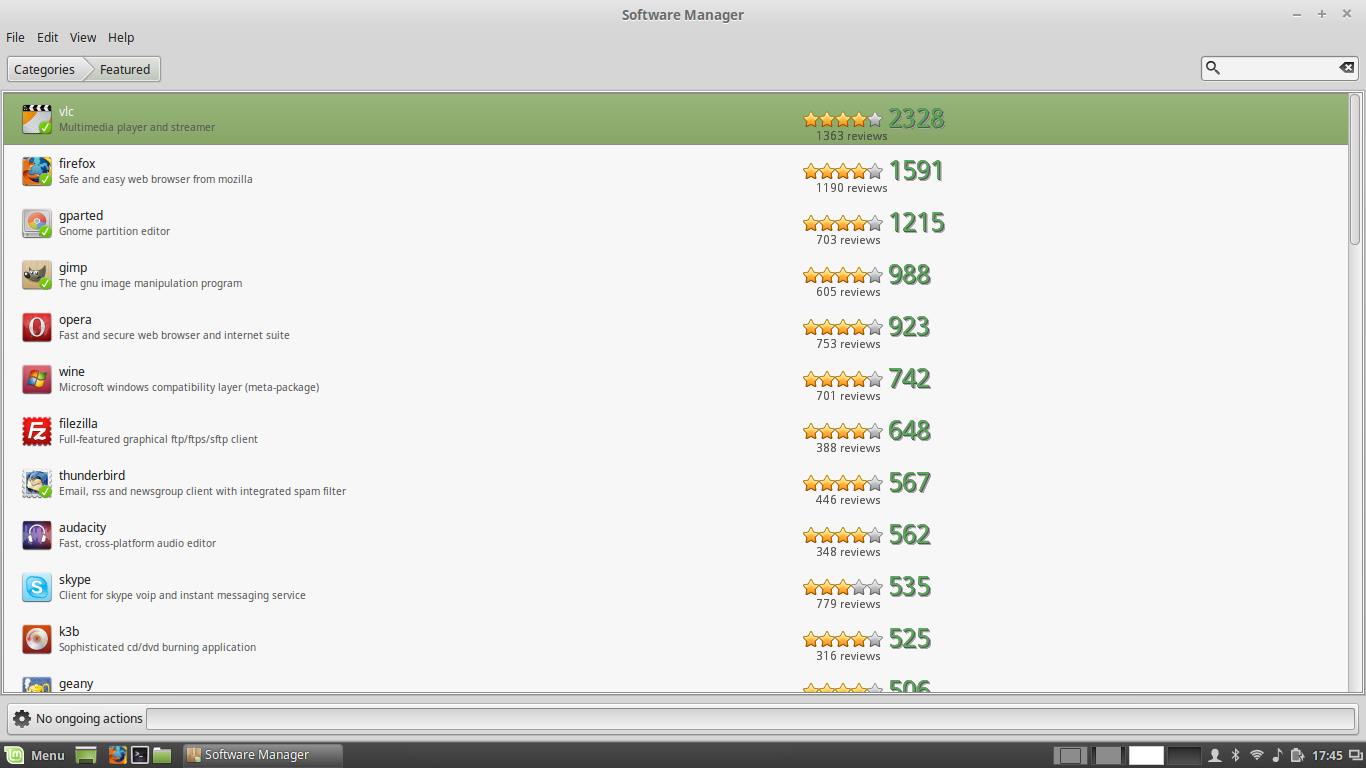Click the vlc application icon
1366x768 pixels.
coord(37,119)
